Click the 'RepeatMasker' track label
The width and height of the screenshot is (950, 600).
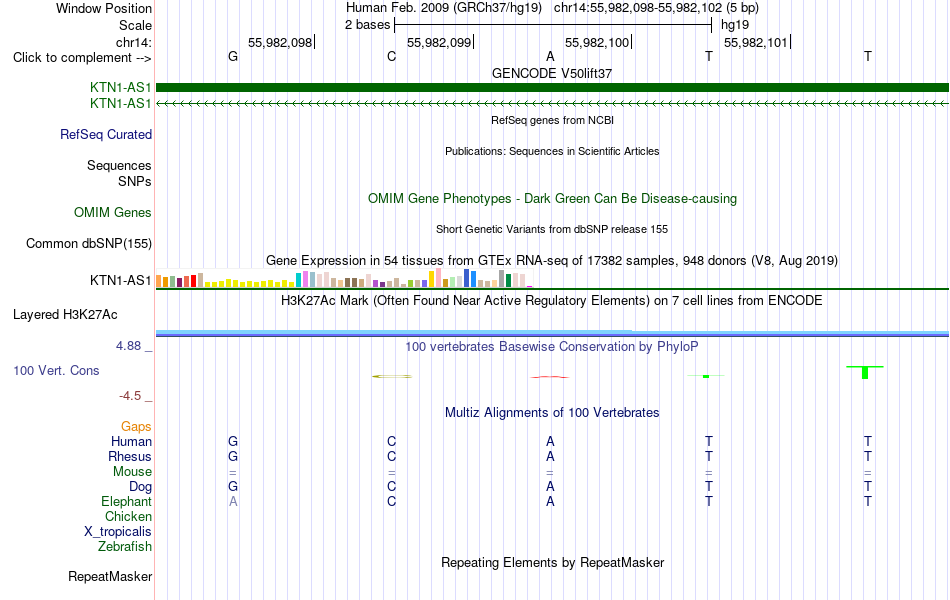110,576
